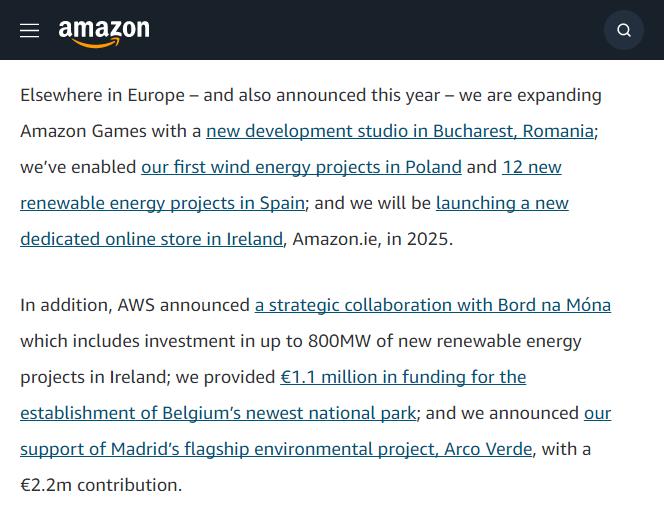The image size is (664, 508).
Task: Open the Bucharest, Romania development studio link
Action: point(400,131)
